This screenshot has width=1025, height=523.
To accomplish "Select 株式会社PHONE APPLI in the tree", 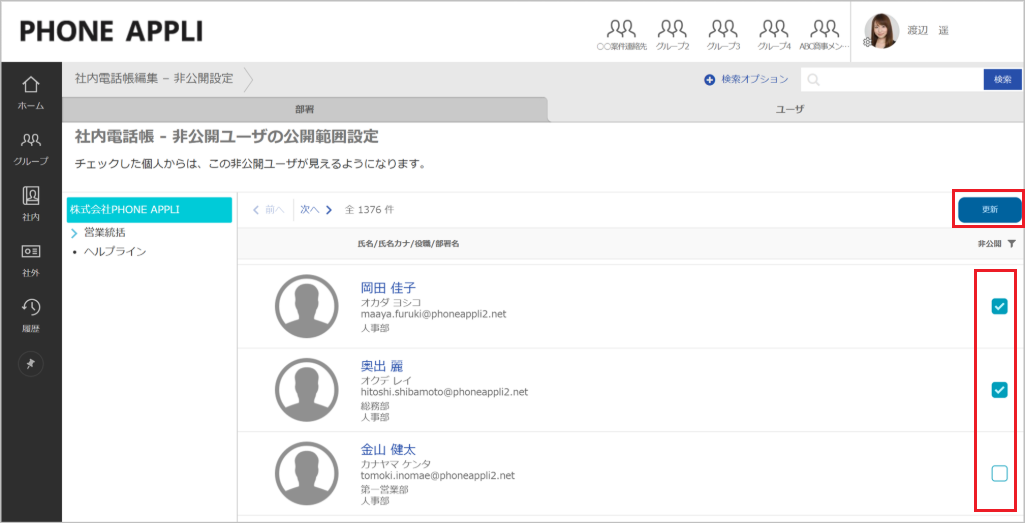I will click(149, 210).
